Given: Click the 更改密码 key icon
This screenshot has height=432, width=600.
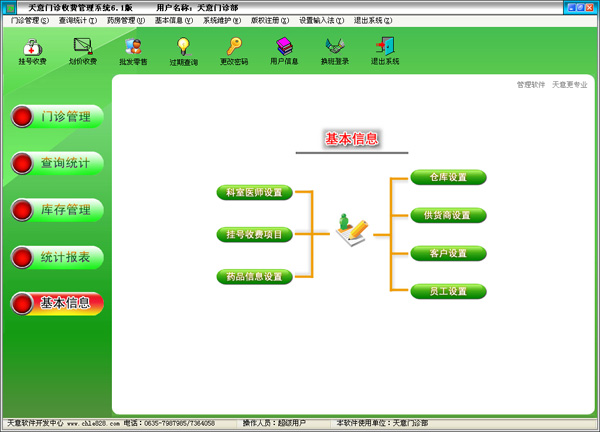Looking at the screenshot, I should coord(234,50).
